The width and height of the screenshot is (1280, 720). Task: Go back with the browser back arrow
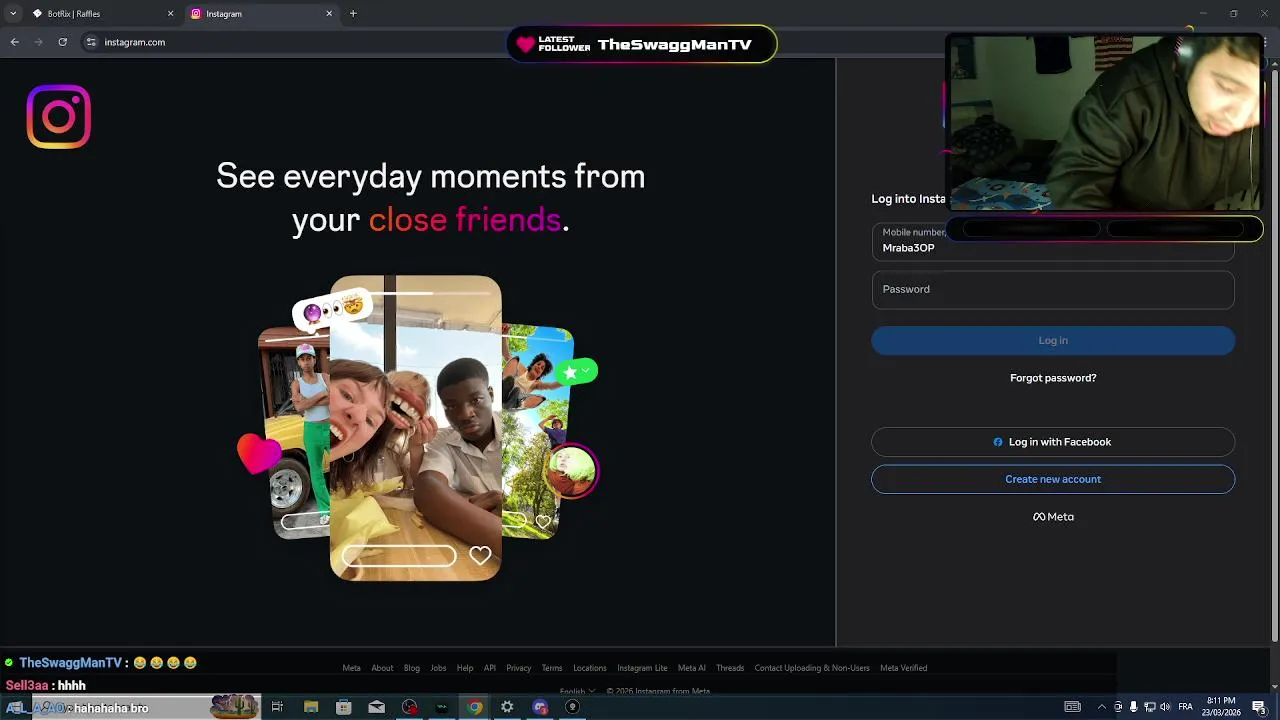tap(14, 42)
